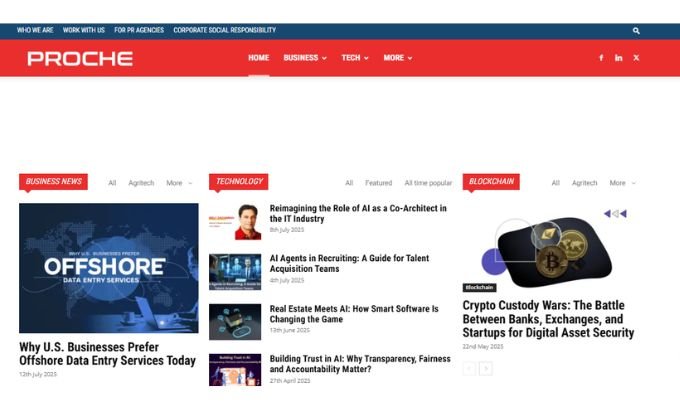Open the Facebook social icon
Viewport: 680px width, 409px height.
click(601, 58)
